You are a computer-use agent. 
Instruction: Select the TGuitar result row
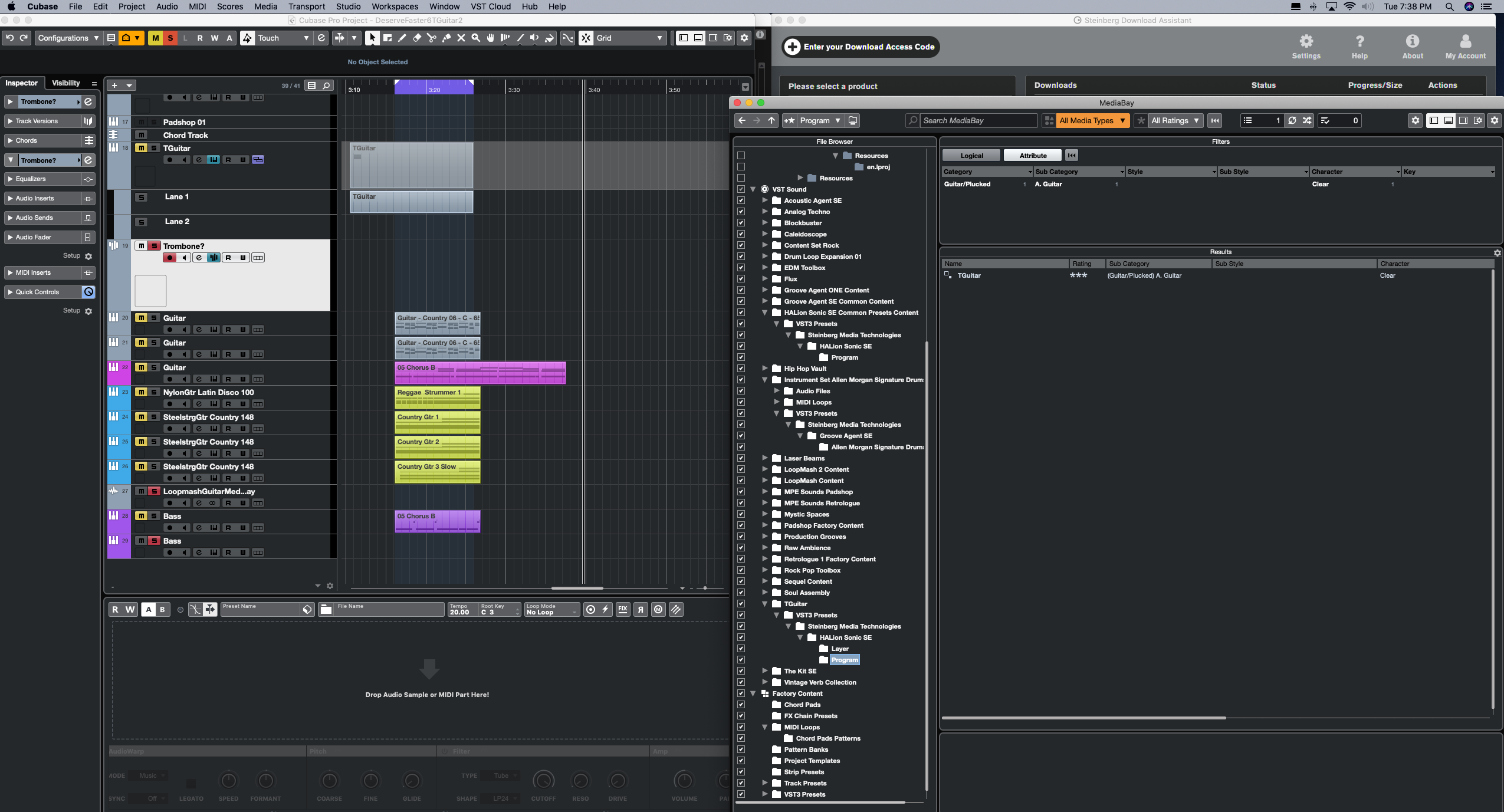pos(969,275)
